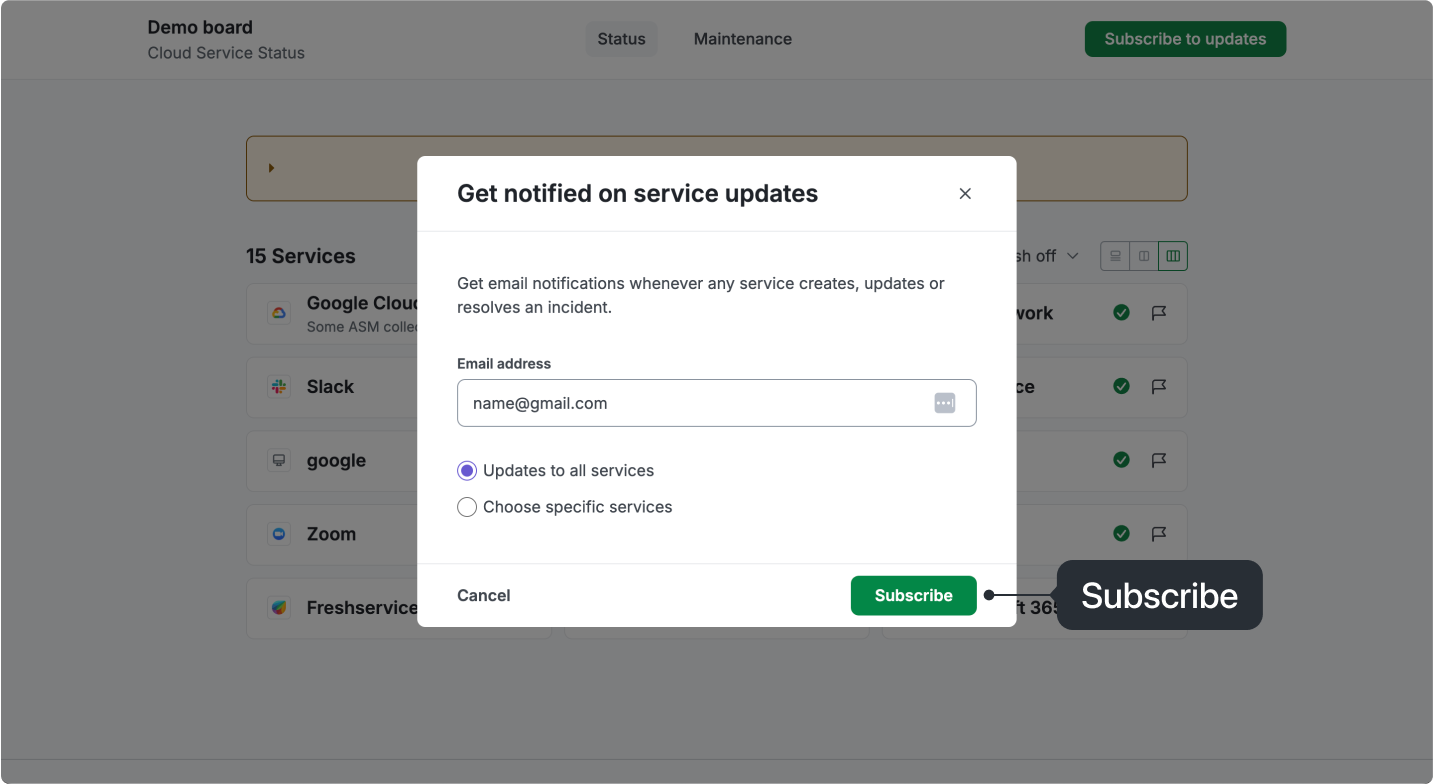Expand the yellow banner disclosure triangle
The height and width of the screenshot is (784, 1433).
coord(271,168)
